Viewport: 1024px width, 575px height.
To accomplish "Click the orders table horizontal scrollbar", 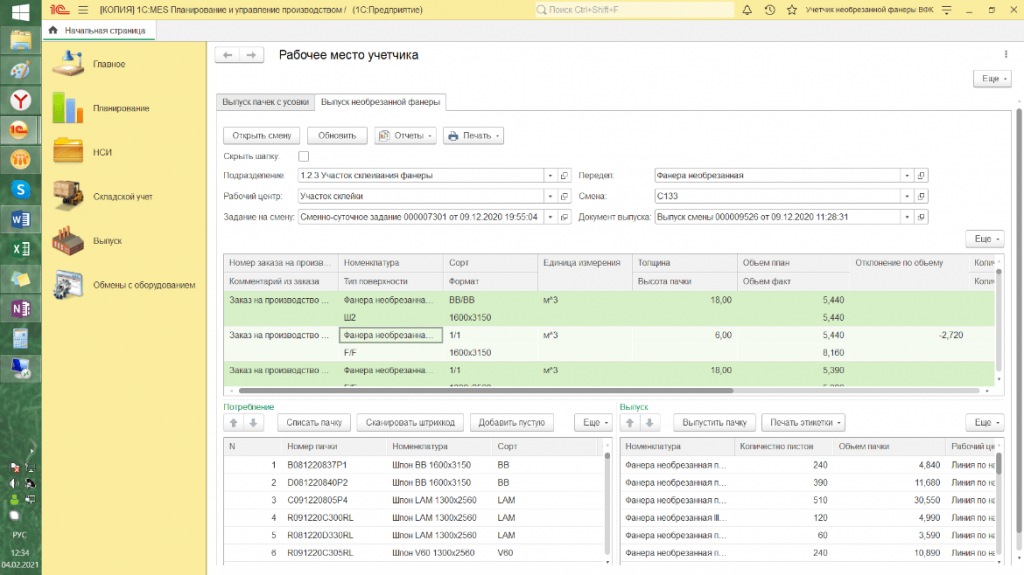I will point(485,391).
